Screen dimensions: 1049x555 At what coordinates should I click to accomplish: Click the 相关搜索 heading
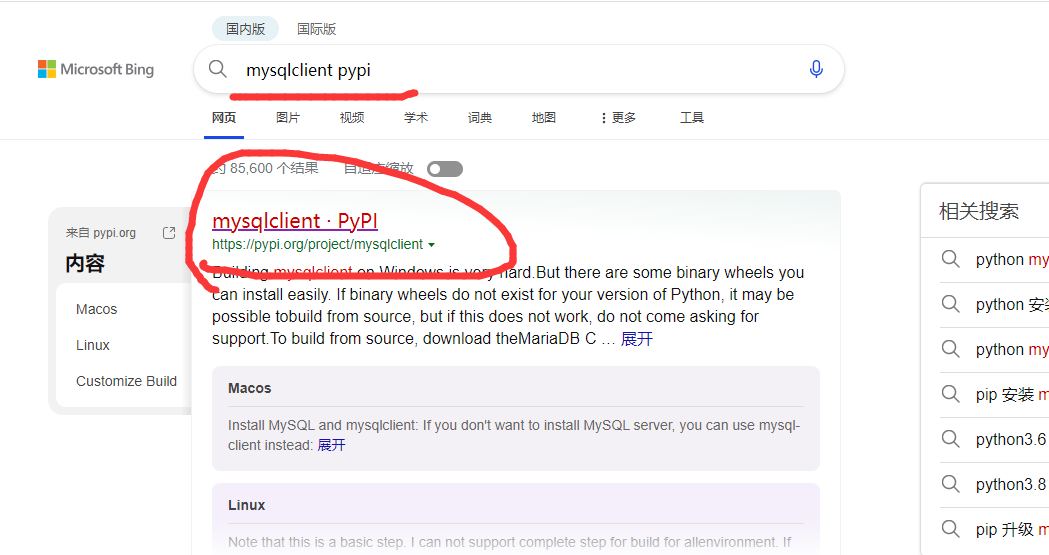pos(979,211)
